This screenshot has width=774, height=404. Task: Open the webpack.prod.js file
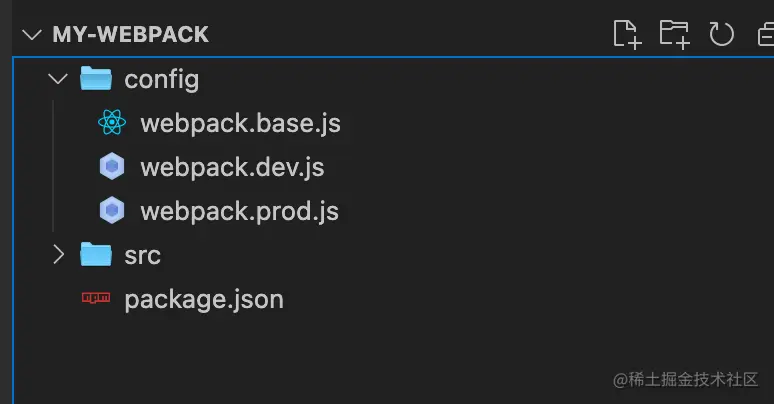(239, 211)
